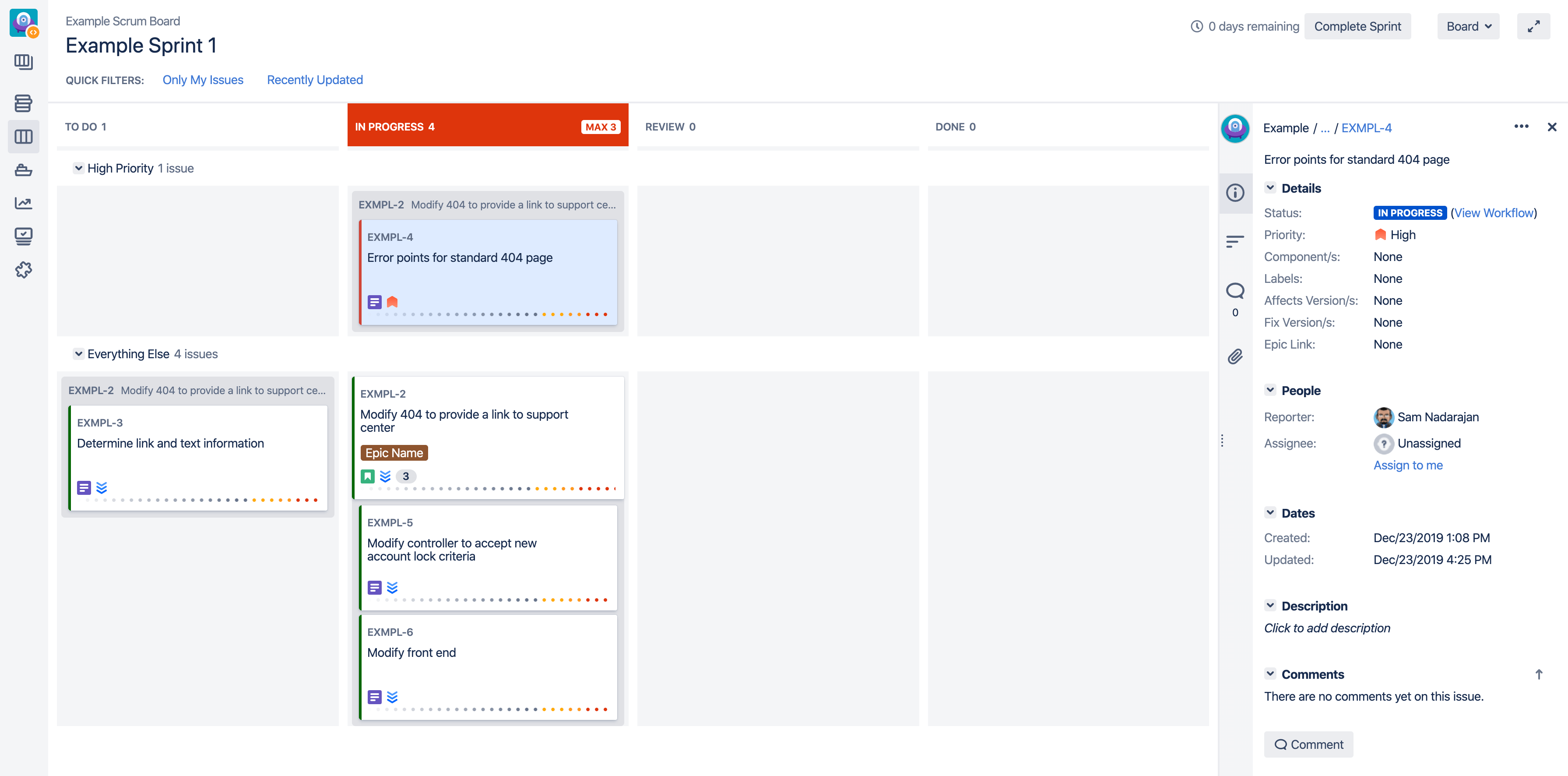1568x776 pixels.
Task: Open Reports chart icon in sidebar
Action: coord(23,203)
